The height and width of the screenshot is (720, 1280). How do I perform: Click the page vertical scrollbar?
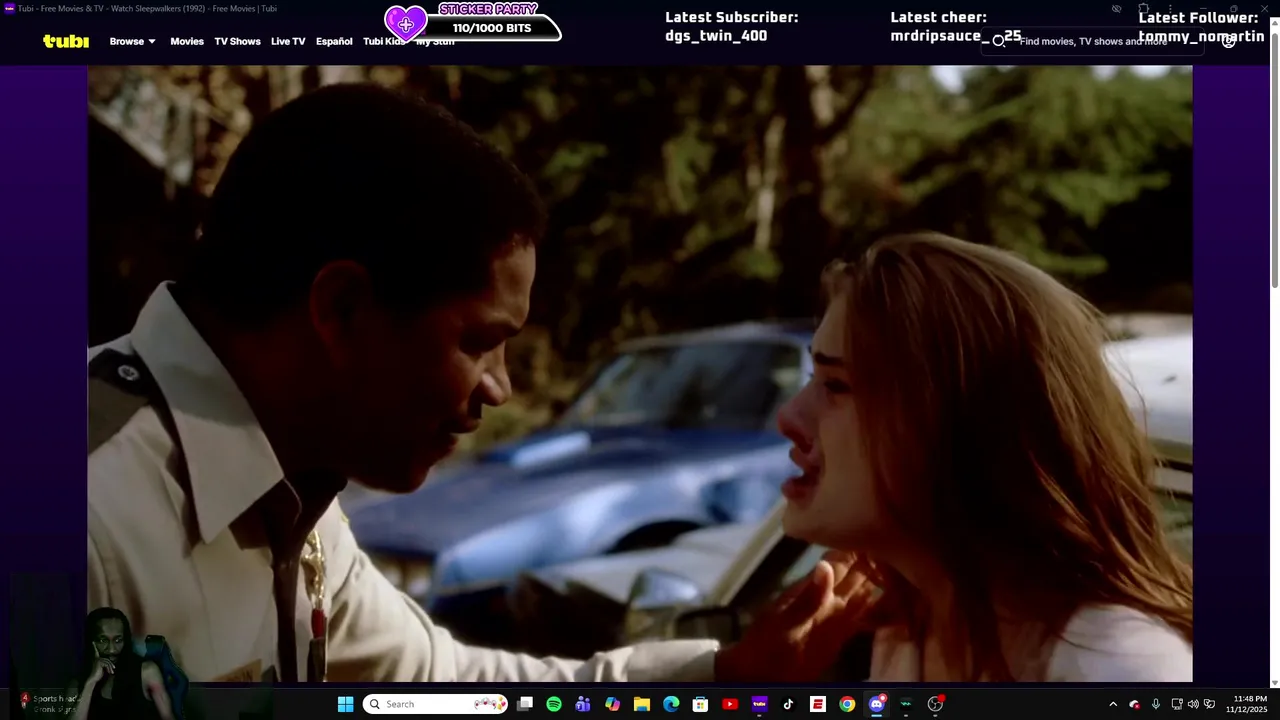coord(1274,160)
